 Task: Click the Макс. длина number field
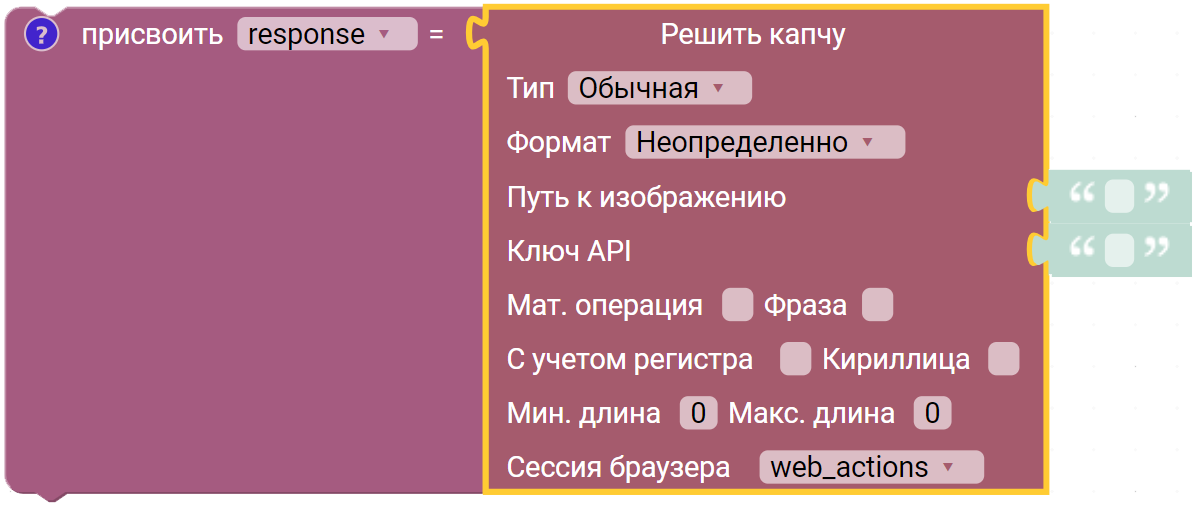[x=932, y=413]
